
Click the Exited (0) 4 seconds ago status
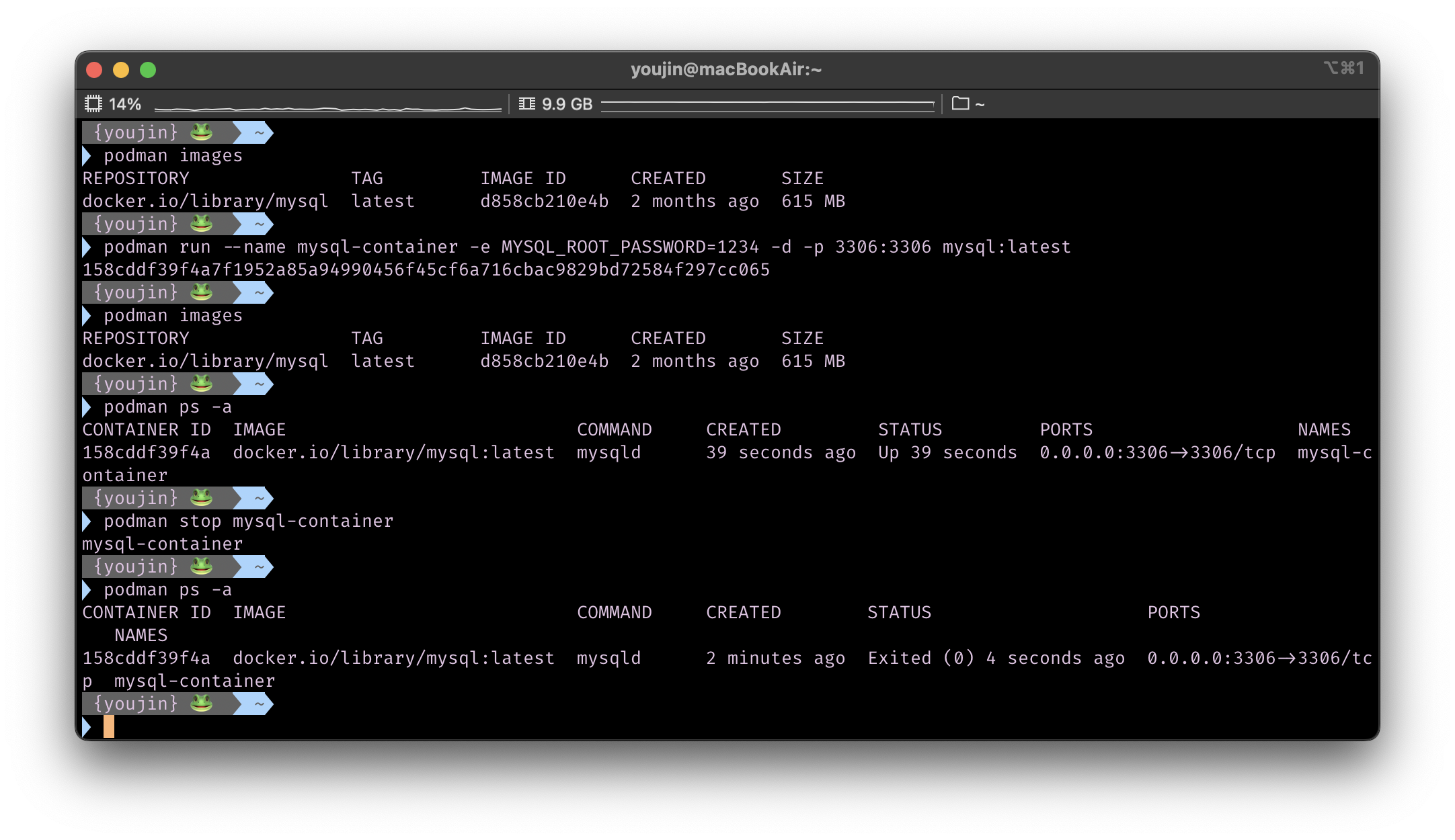995,658
